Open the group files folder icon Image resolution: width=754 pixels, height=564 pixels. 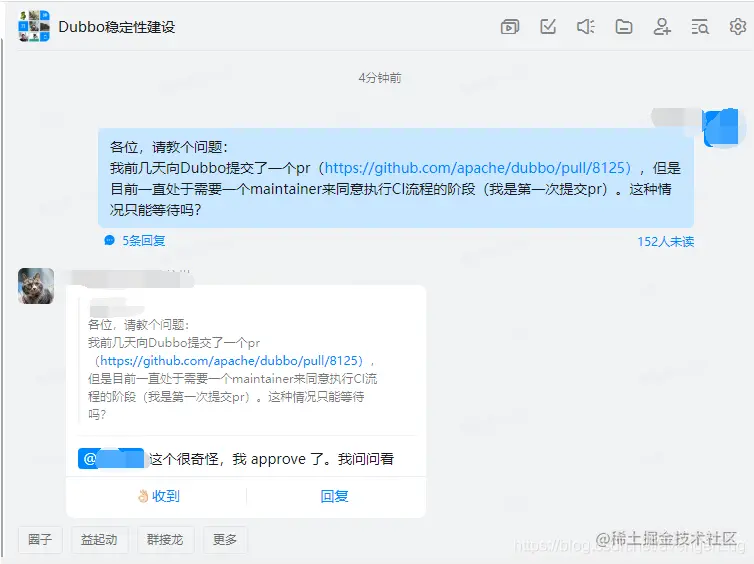click(624, 26)
